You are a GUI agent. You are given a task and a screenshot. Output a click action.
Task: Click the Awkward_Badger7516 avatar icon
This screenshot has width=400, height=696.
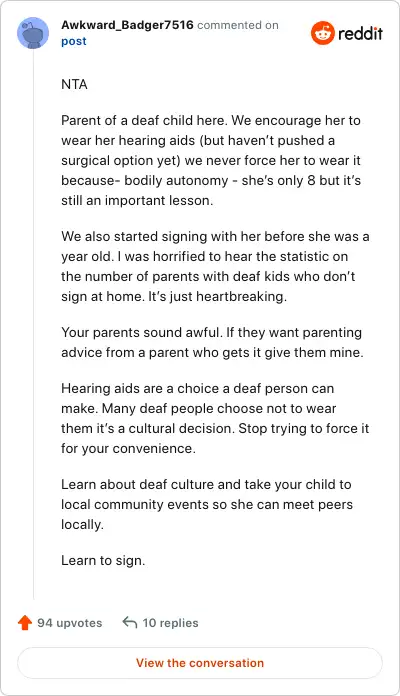tap(33, 33)
